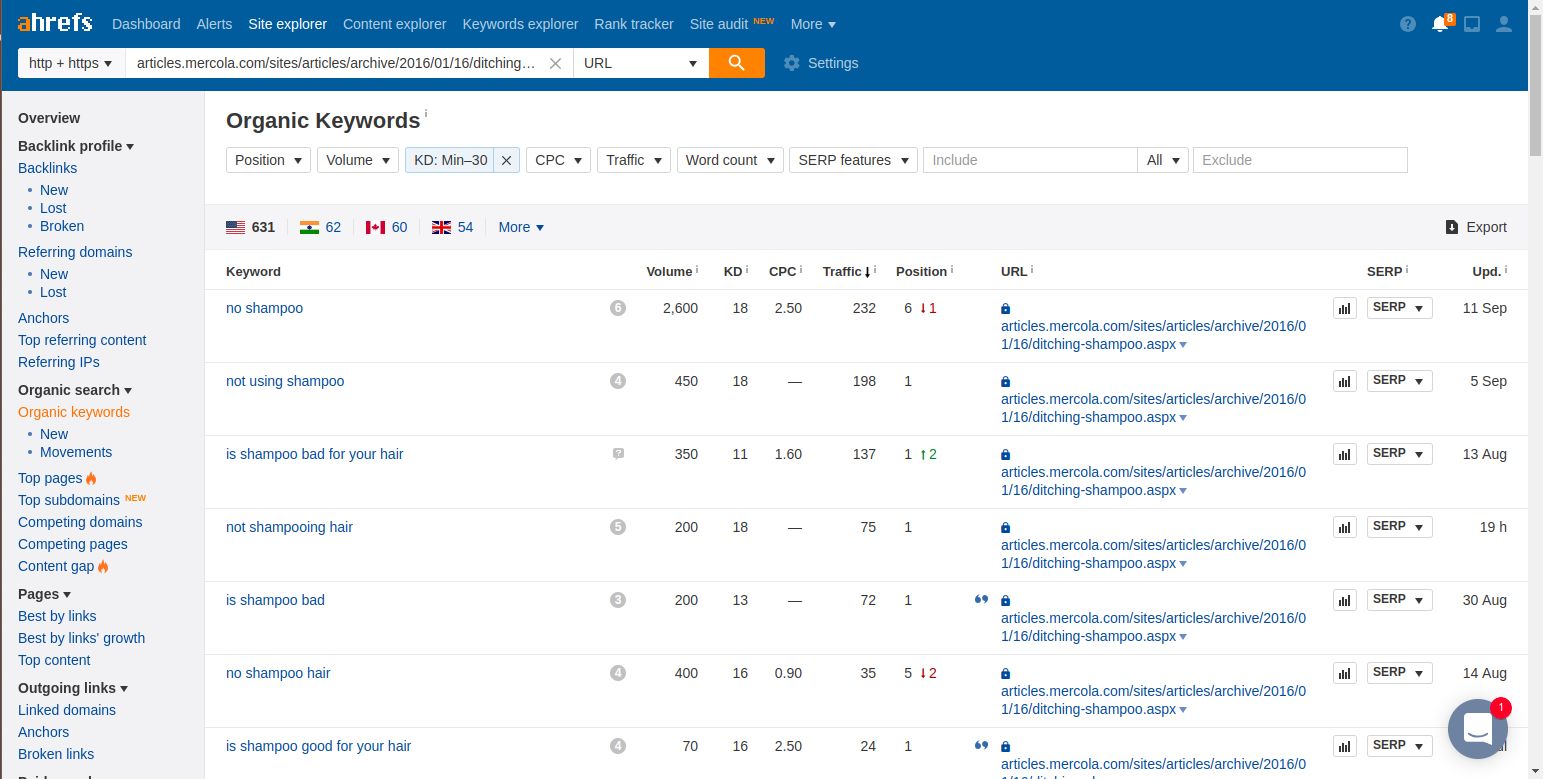The width and height of the screenshot is (1543, 779).
Task: Click featured snippet quote icon for 'is shampoo bad'
Action: pyautogui.click(x=981, y=600)
